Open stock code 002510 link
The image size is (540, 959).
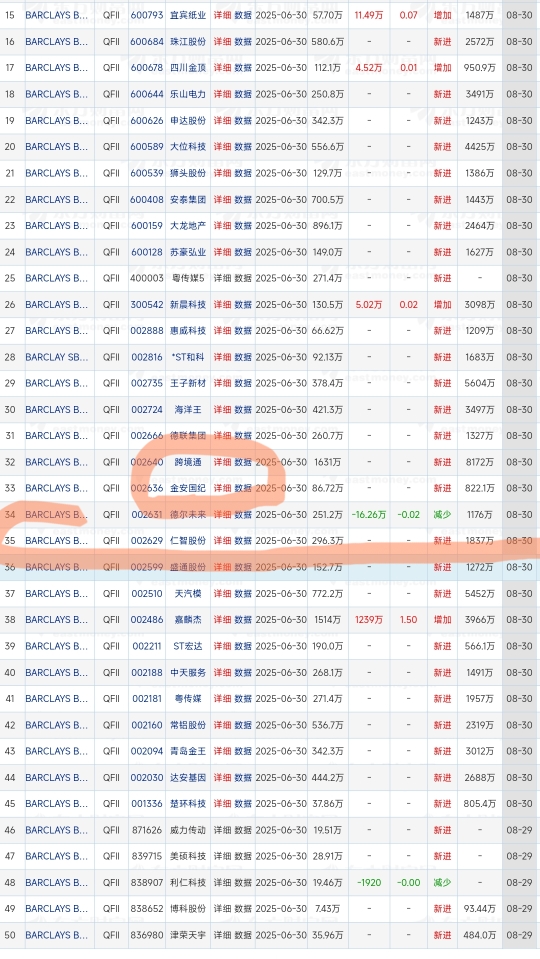[147, 594]
